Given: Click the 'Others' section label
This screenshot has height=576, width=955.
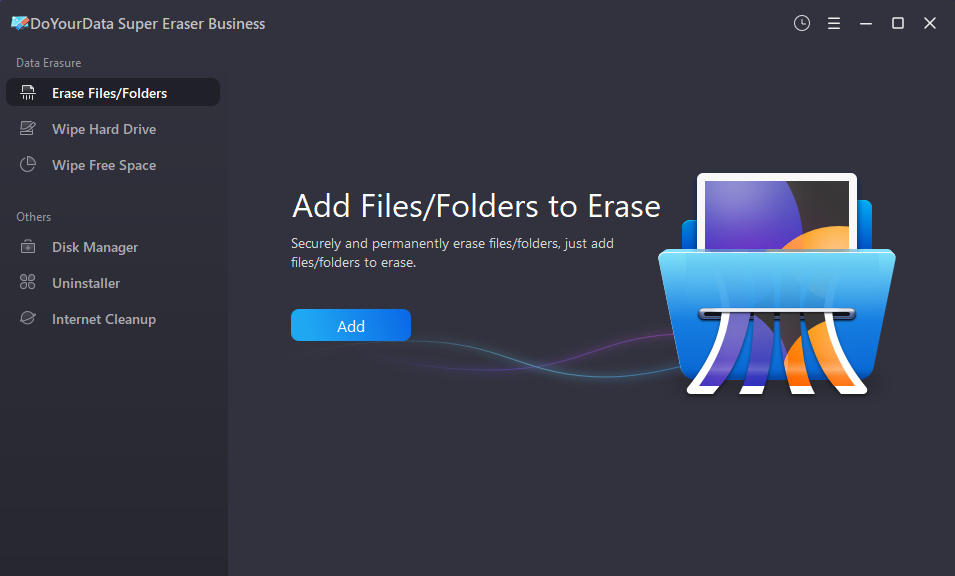Looking at the screenshot, I should tap(33, 217).
